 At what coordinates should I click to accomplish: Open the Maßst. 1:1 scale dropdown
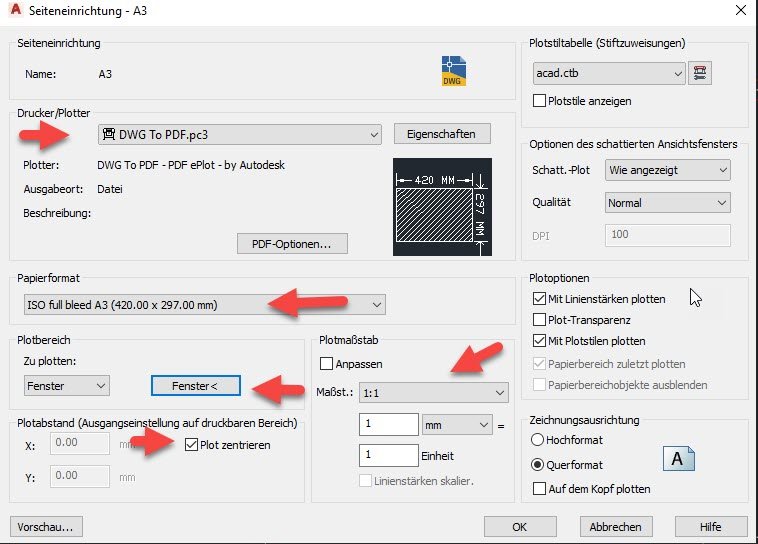pos(434,393)
